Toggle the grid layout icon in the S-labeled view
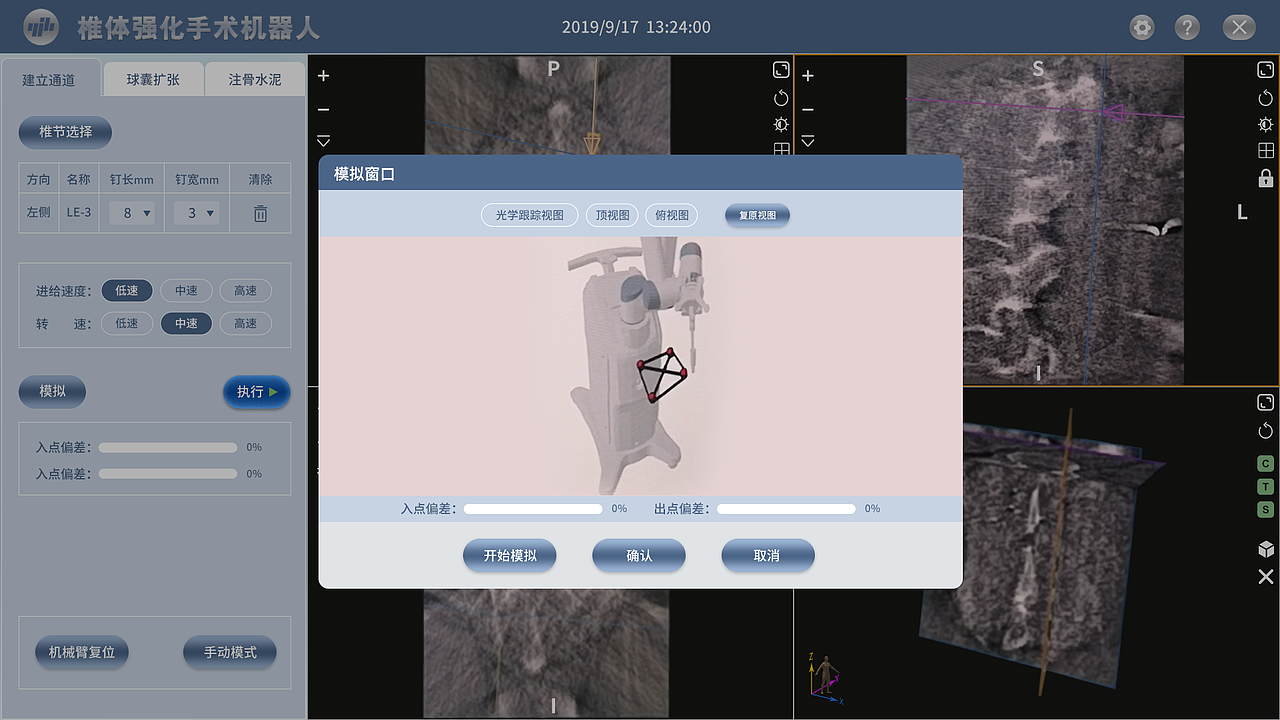This screenshot has height=720, width=1280. [x=1265, y=151]
